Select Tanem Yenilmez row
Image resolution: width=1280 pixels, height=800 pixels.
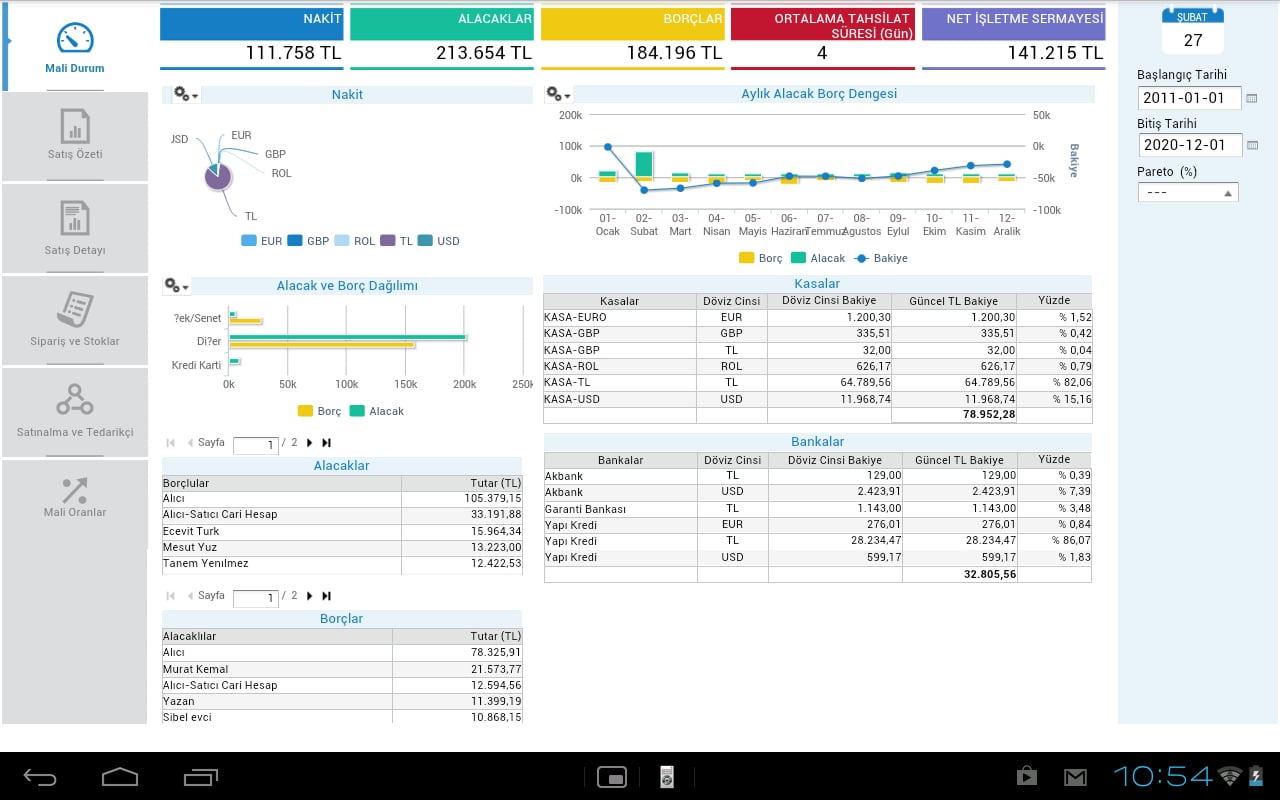[x=342, y=564]
